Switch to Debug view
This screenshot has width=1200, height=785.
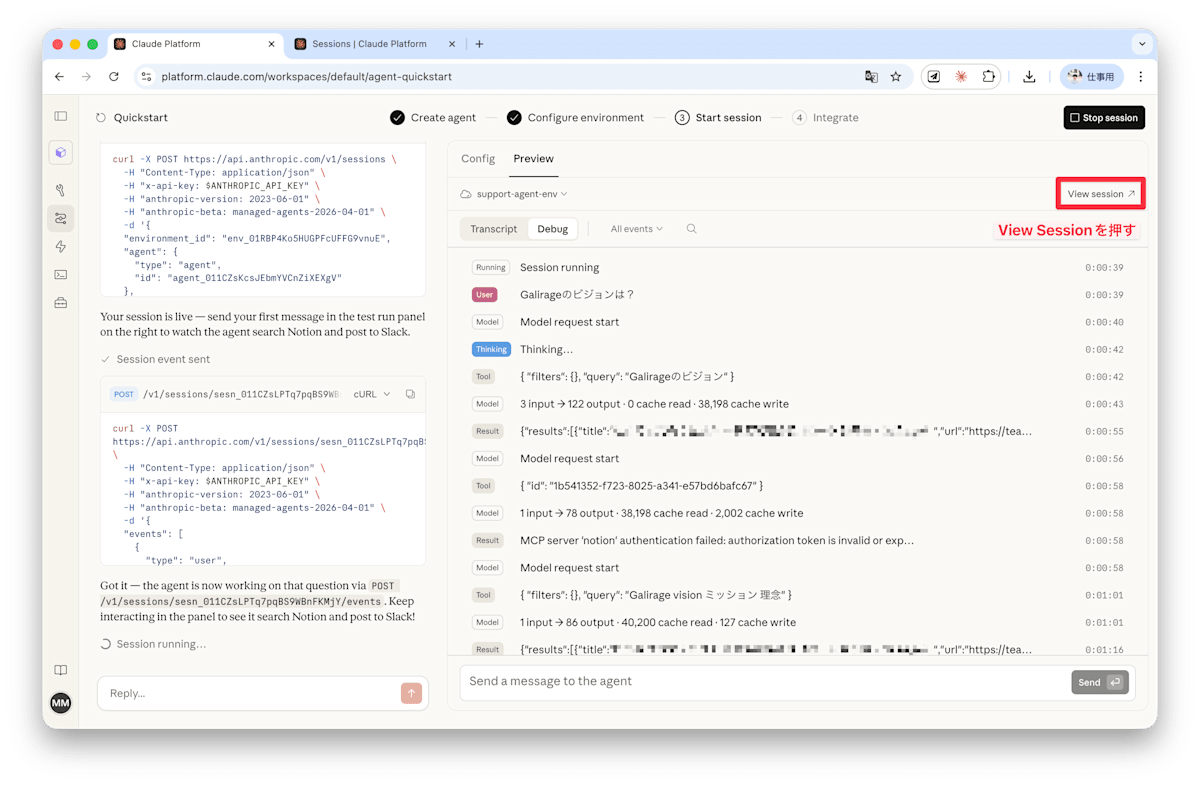[x=552, y=229]
